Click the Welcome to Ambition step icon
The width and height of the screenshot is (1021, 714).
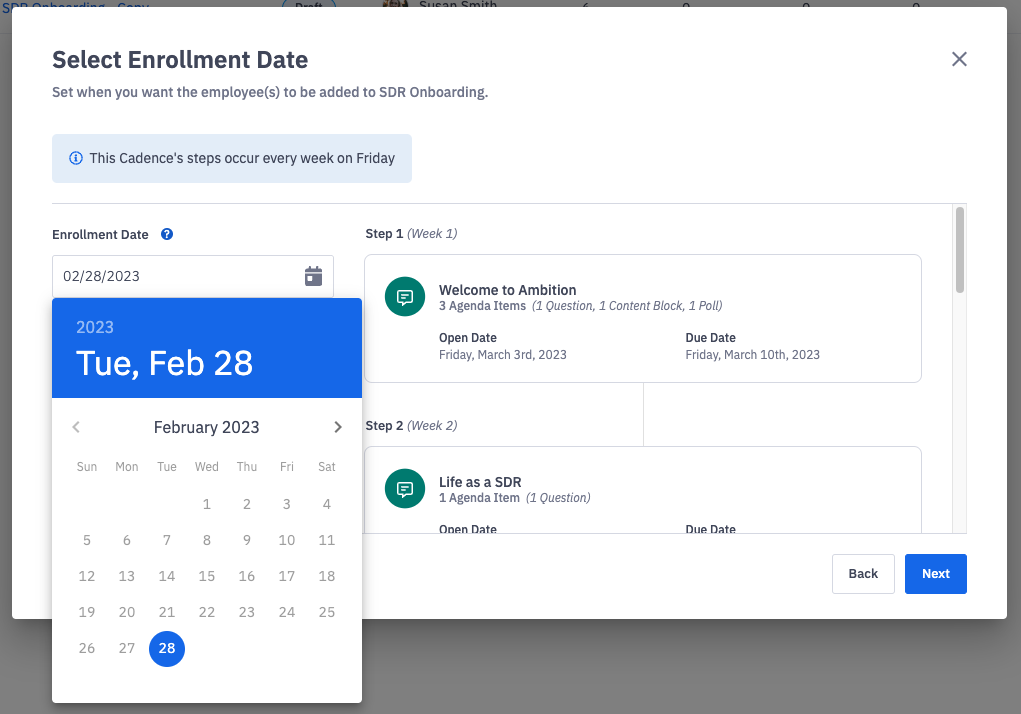tap(405, 297)
